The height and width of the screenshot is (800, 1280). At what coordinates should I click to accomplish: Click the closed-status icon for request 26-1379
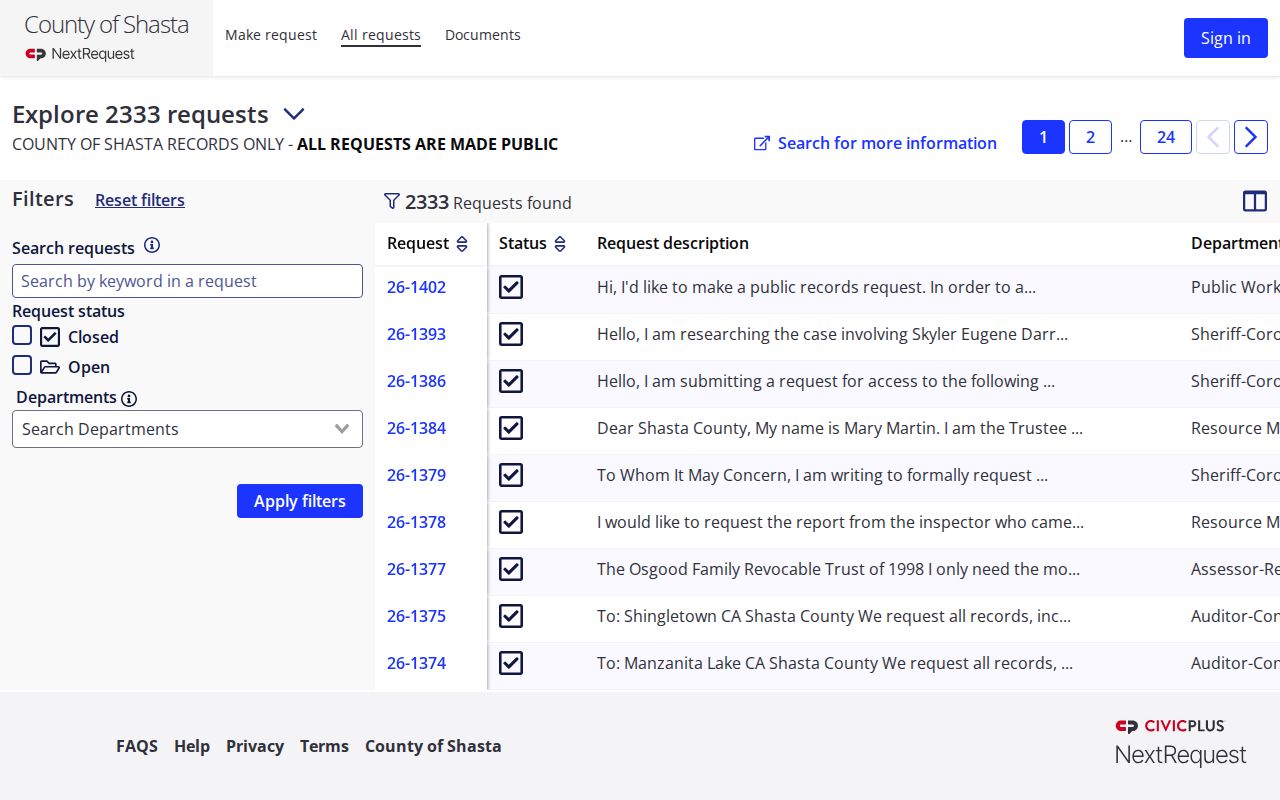[x=511, y=475]
